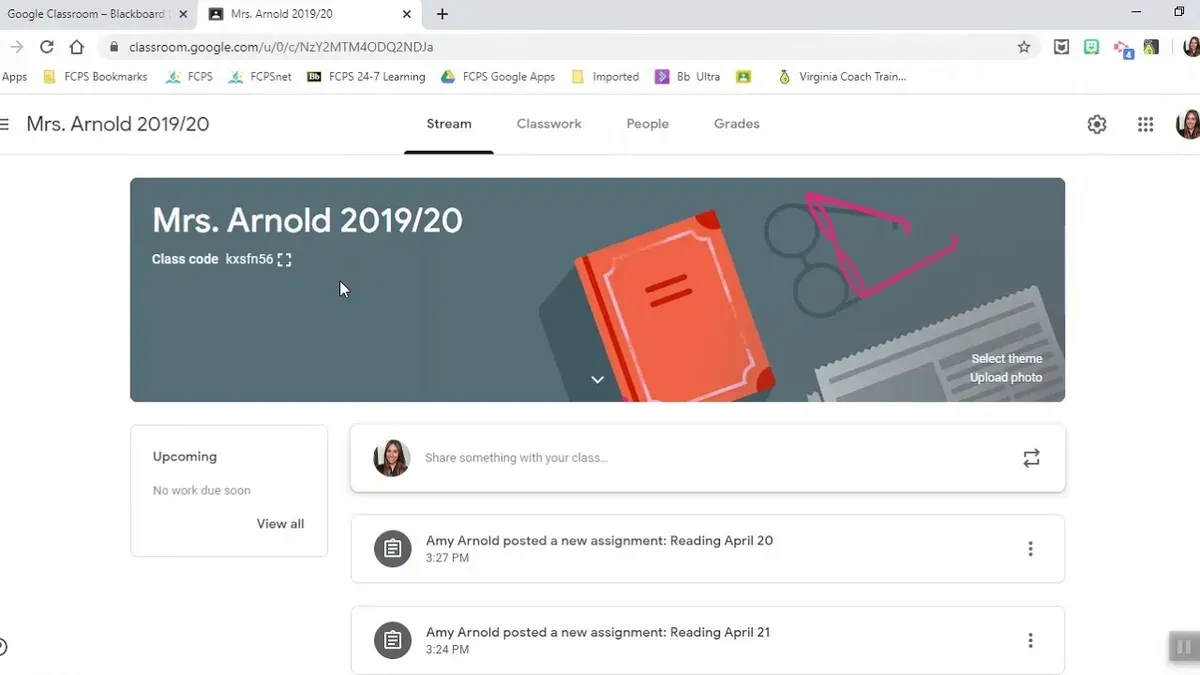Click Upload photo on banner
The width and height of the screenshot is (1200, 675).
(1006, 378)
